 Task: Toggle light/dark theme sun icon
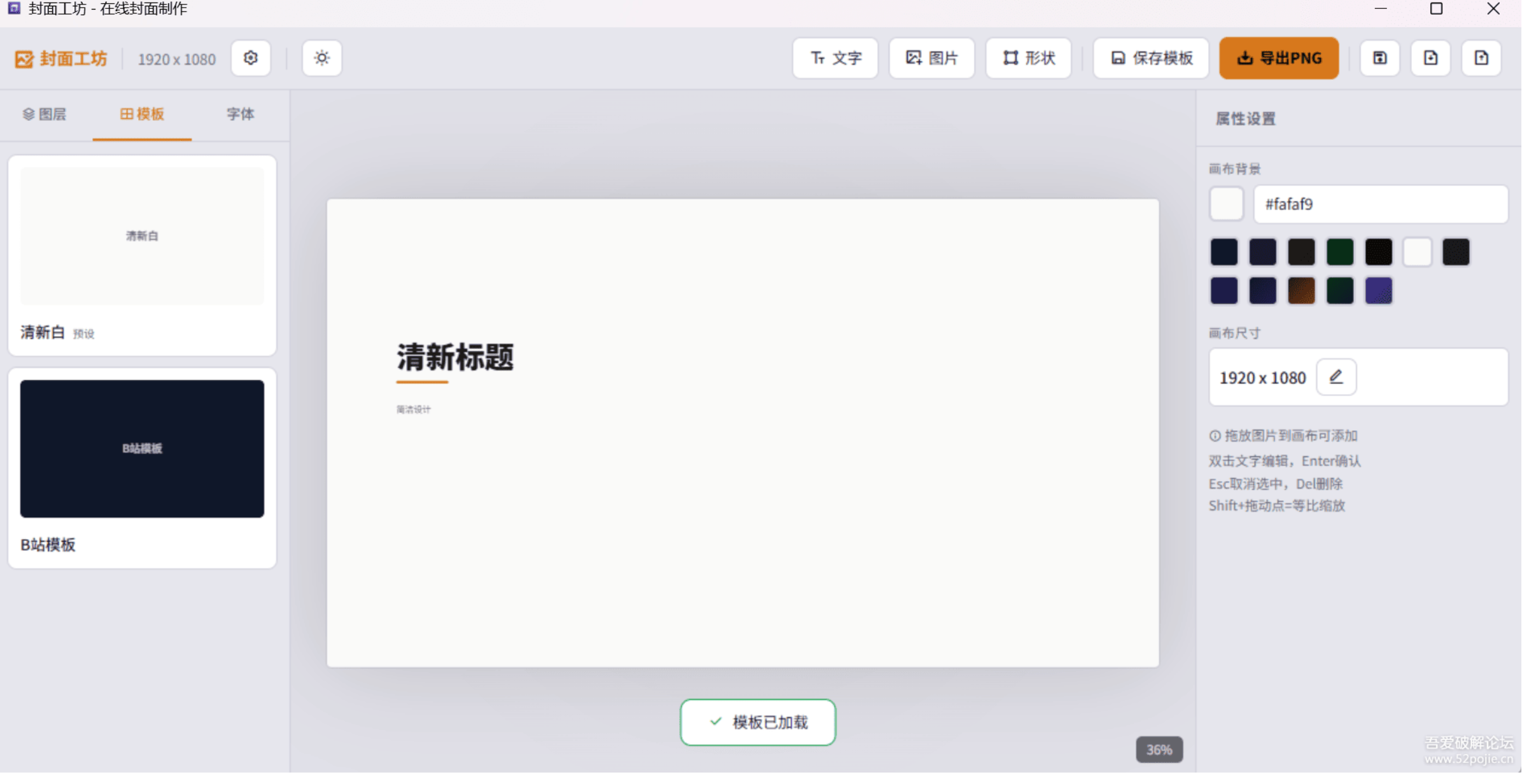[x=322, y=59]
